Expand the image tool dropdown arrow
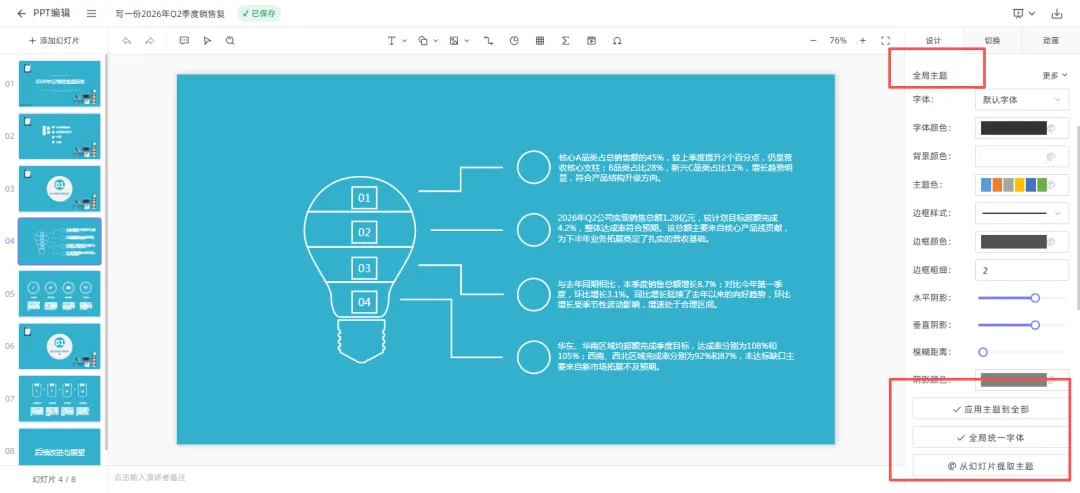 pos(467,41)
